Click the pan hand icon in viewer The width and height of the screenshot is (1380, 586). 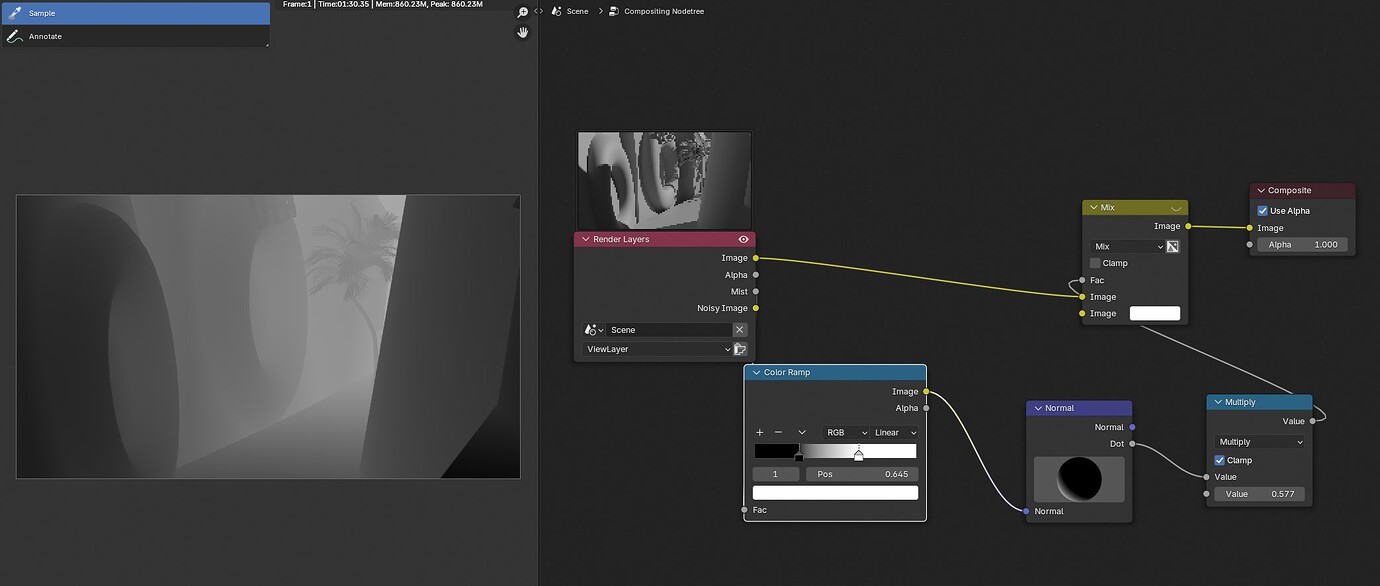(522, 32)
